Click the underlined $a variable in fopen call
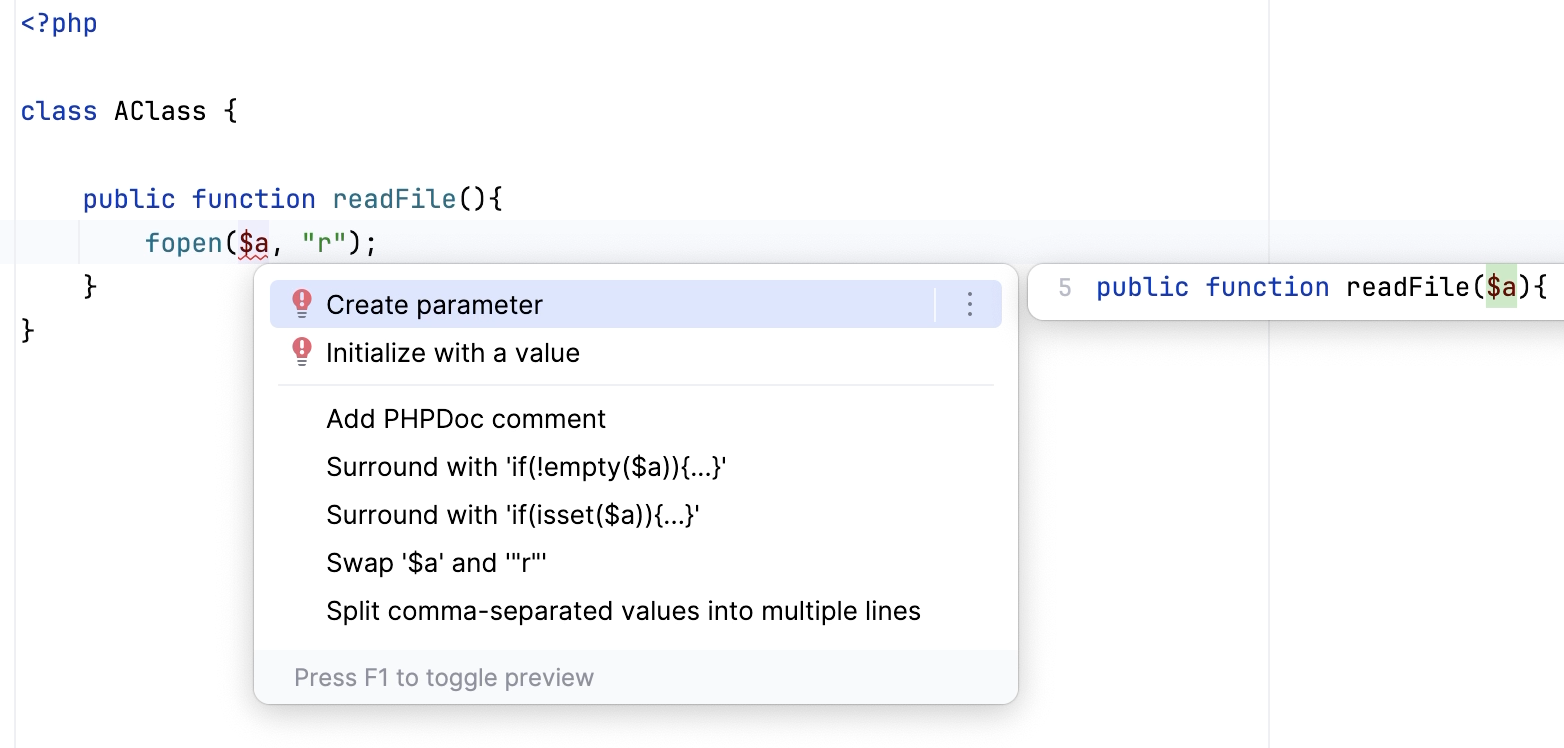 tap(254, 243)
